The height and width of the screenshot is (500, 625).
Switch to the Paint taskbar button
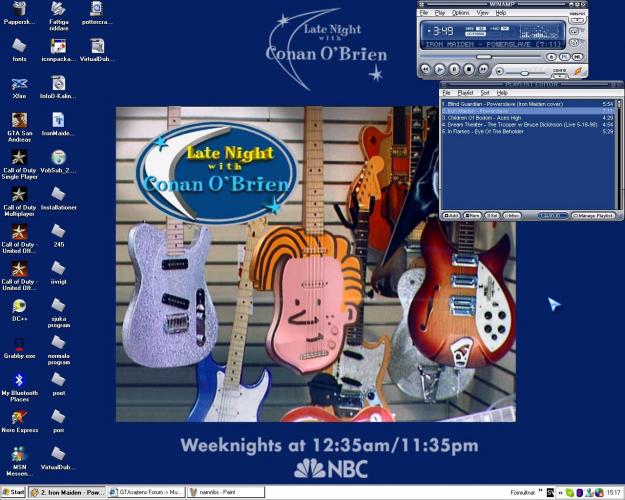[x=226, y=492]
